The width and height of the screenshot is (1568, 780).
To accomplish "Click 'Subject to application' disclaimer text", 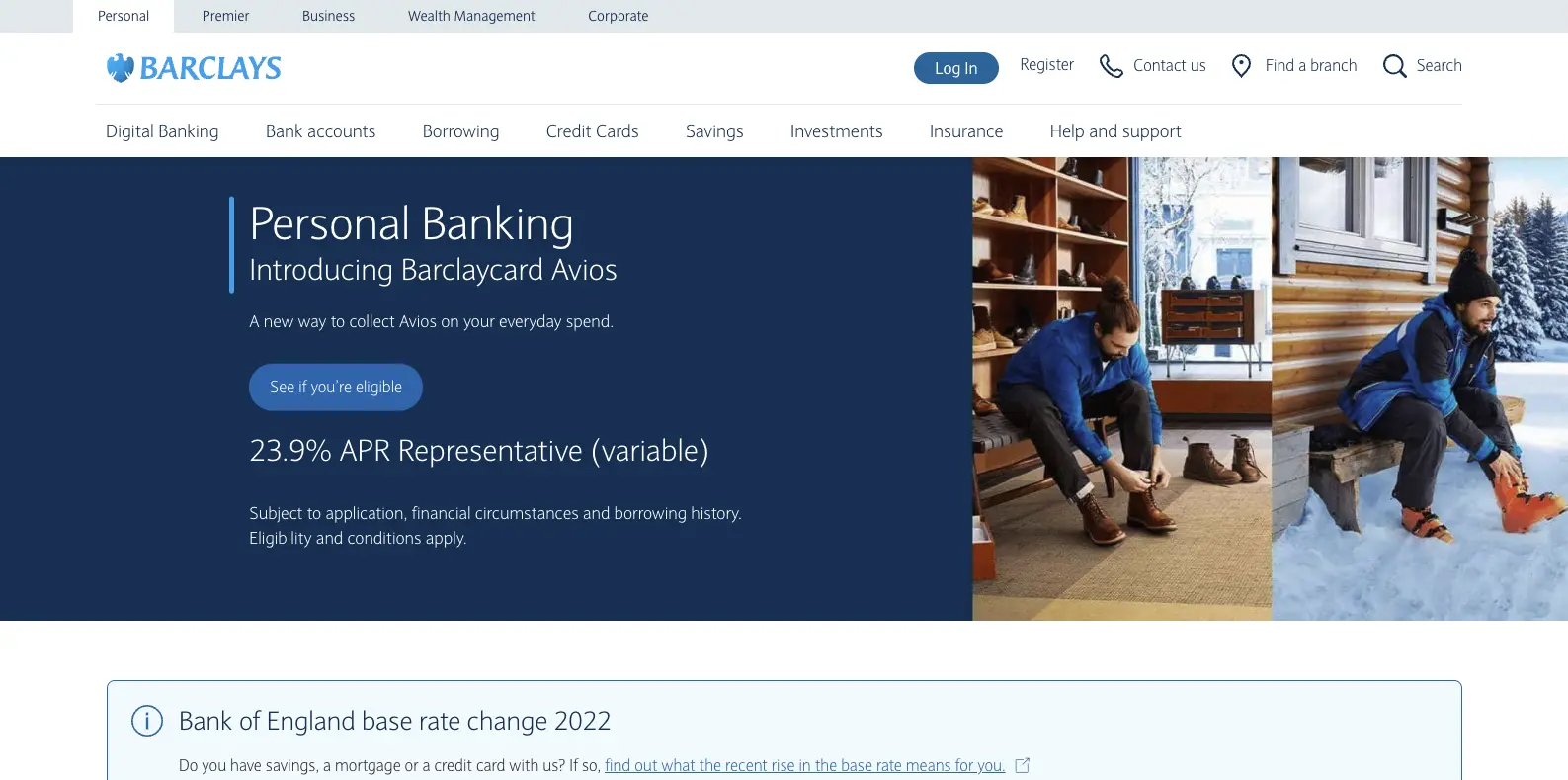I will pyautogui.click(x=495, y=513).
